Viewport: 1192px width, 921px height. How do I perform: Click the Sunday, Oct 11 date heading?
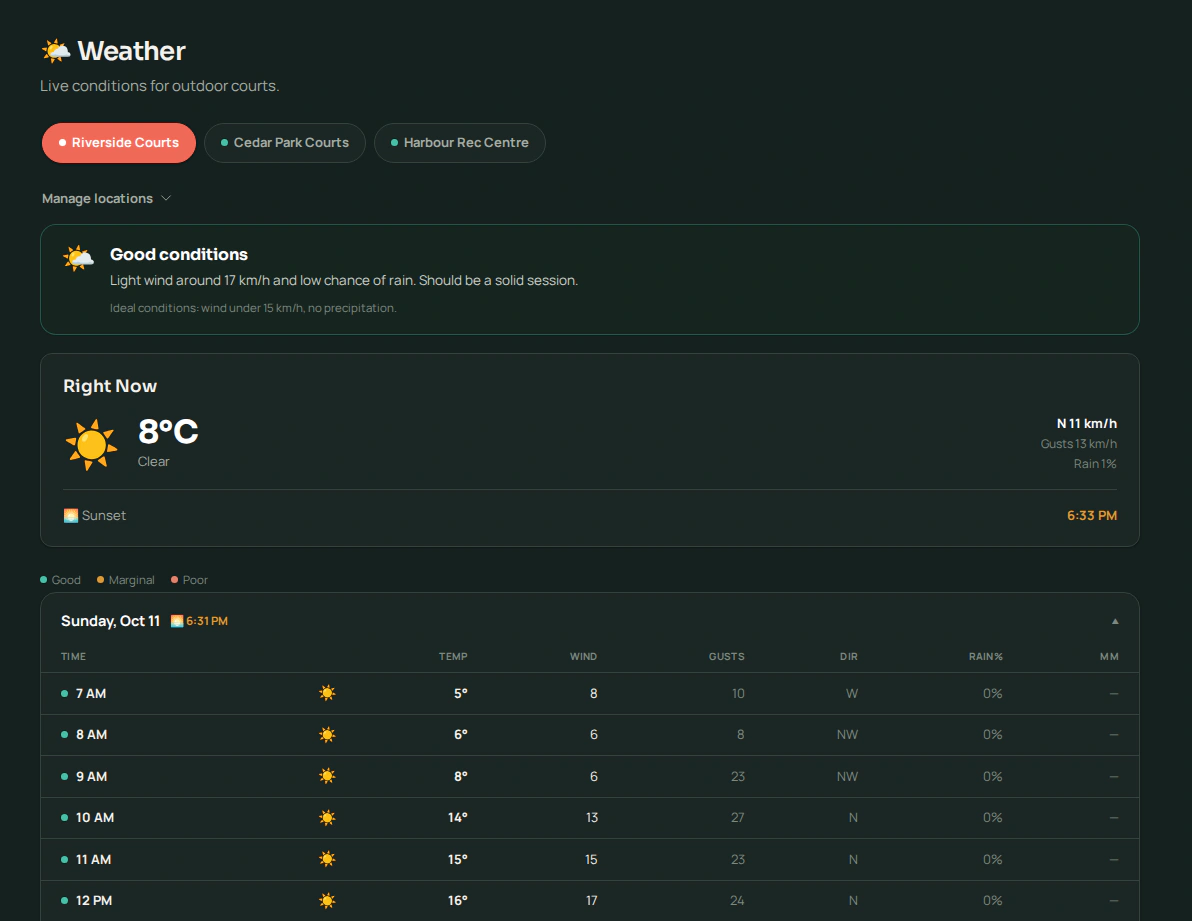[x=110, y=621]
